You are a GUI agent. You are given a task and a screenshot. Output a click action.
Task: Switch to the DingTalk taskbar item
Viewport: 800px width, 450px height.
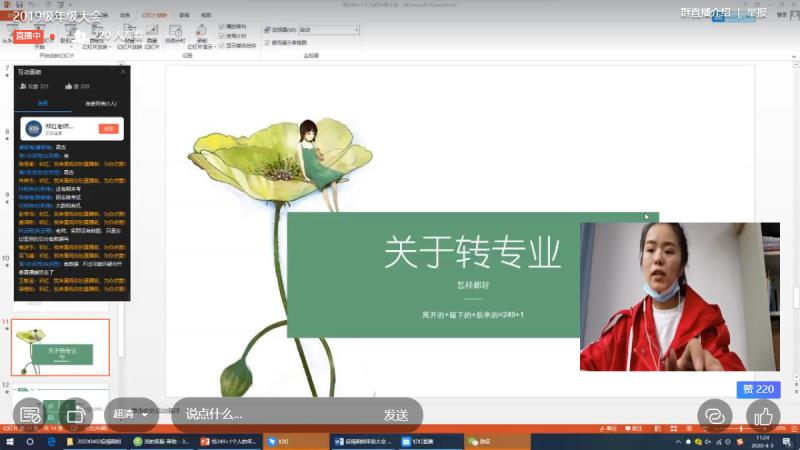click(x=296, y=442)
